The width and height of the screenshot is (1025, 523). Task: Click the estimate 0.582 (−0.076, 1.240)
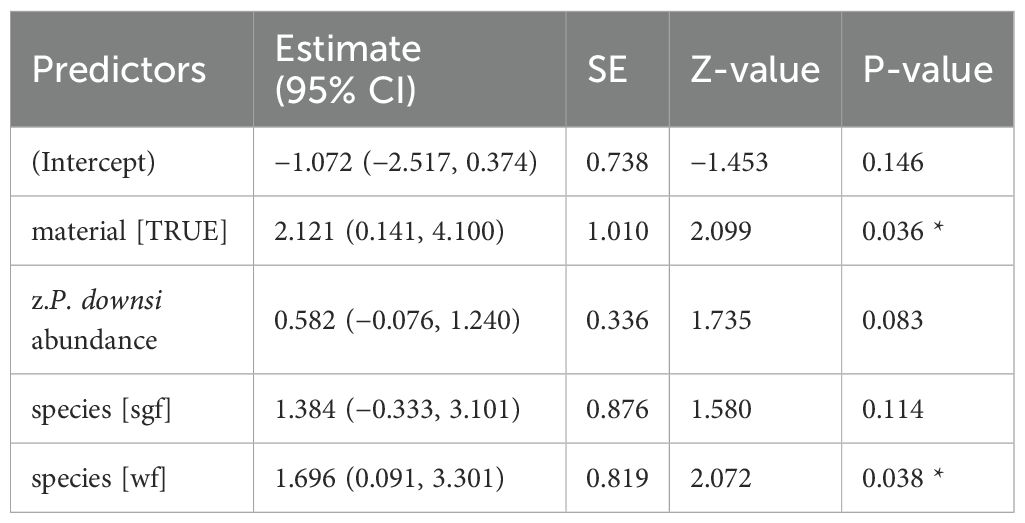(x=397, y=320)
